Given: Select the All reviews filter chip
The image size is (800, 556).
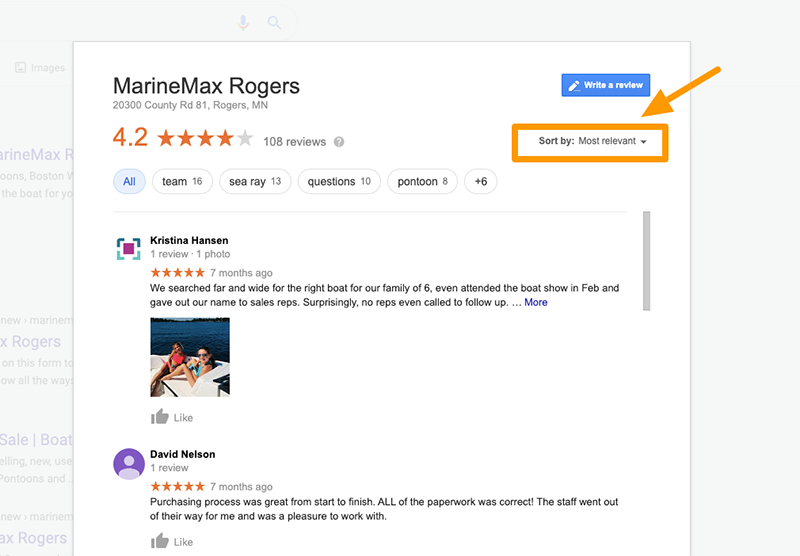Looking at the screenshot, I should [129, 182].
